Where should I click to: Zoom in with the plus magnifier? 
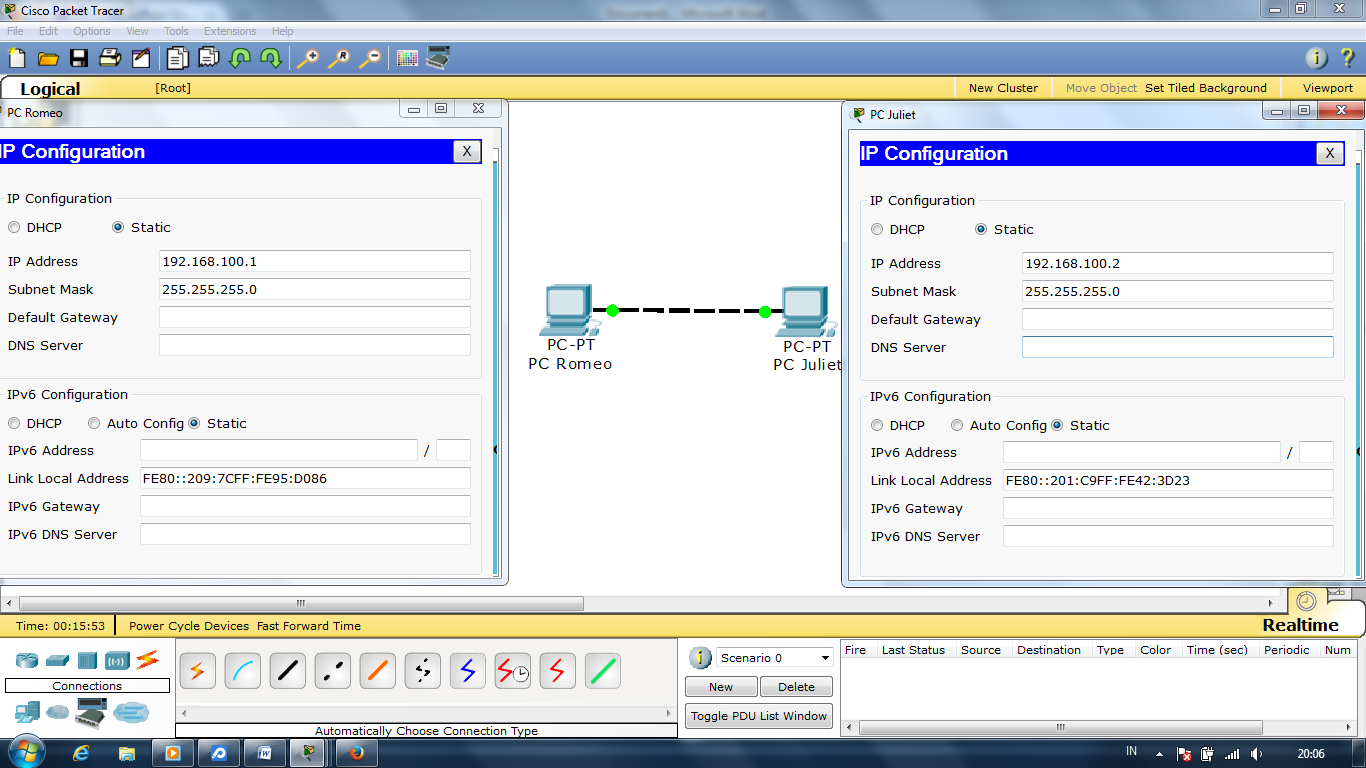pos(308,58)
